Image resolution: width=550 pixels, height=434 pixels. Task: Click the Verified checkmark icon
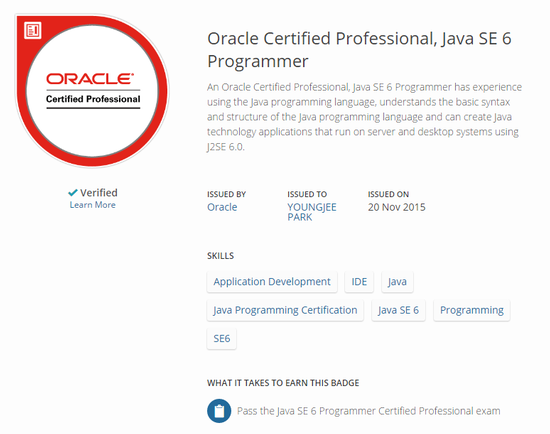tap(73, 193)
